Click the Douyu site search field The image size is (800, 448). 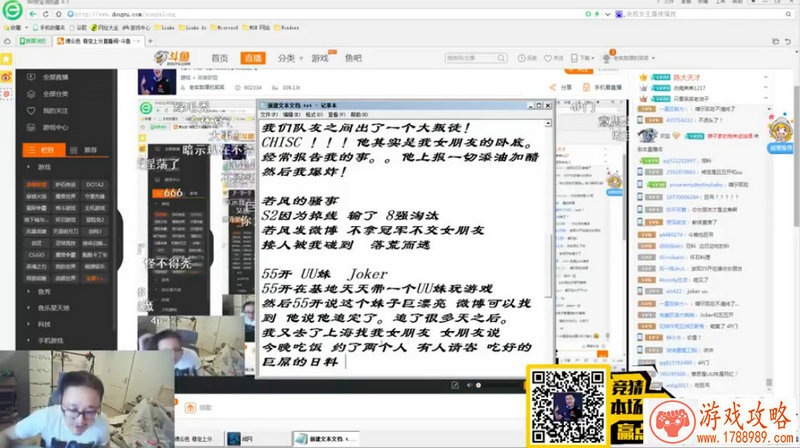(470, 58)
